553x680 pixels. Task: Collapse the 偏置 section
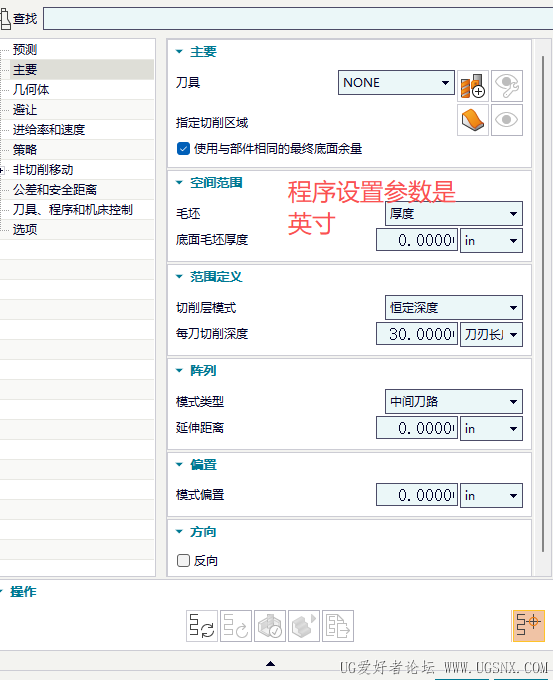tap(179, 464)
